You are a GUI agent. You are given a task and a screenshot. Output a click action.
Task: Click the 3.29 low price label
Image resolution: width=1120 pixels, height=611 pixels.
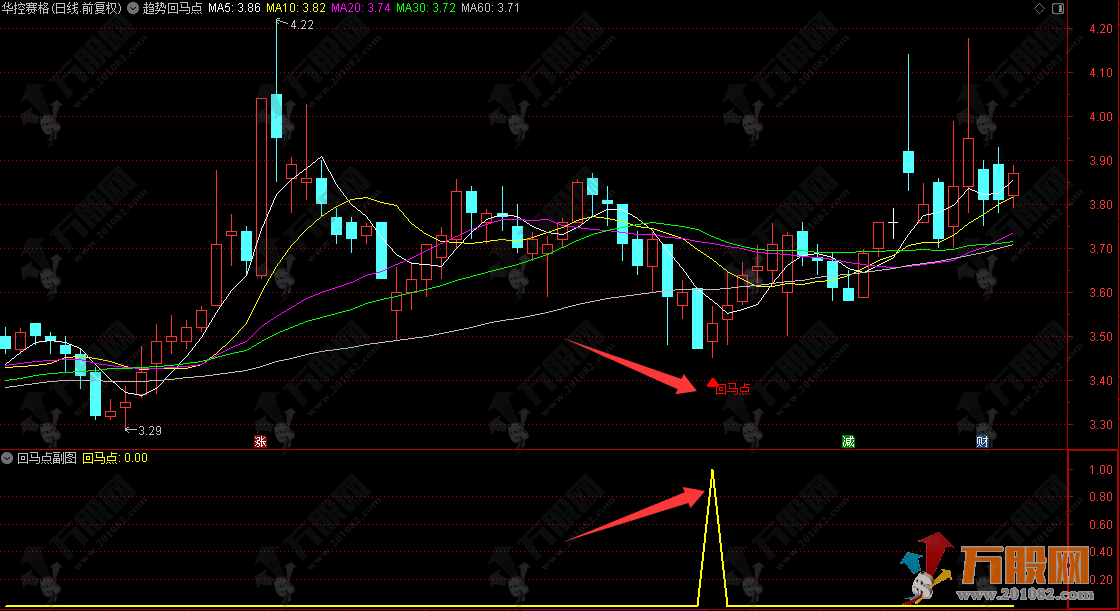coord(149,431)
